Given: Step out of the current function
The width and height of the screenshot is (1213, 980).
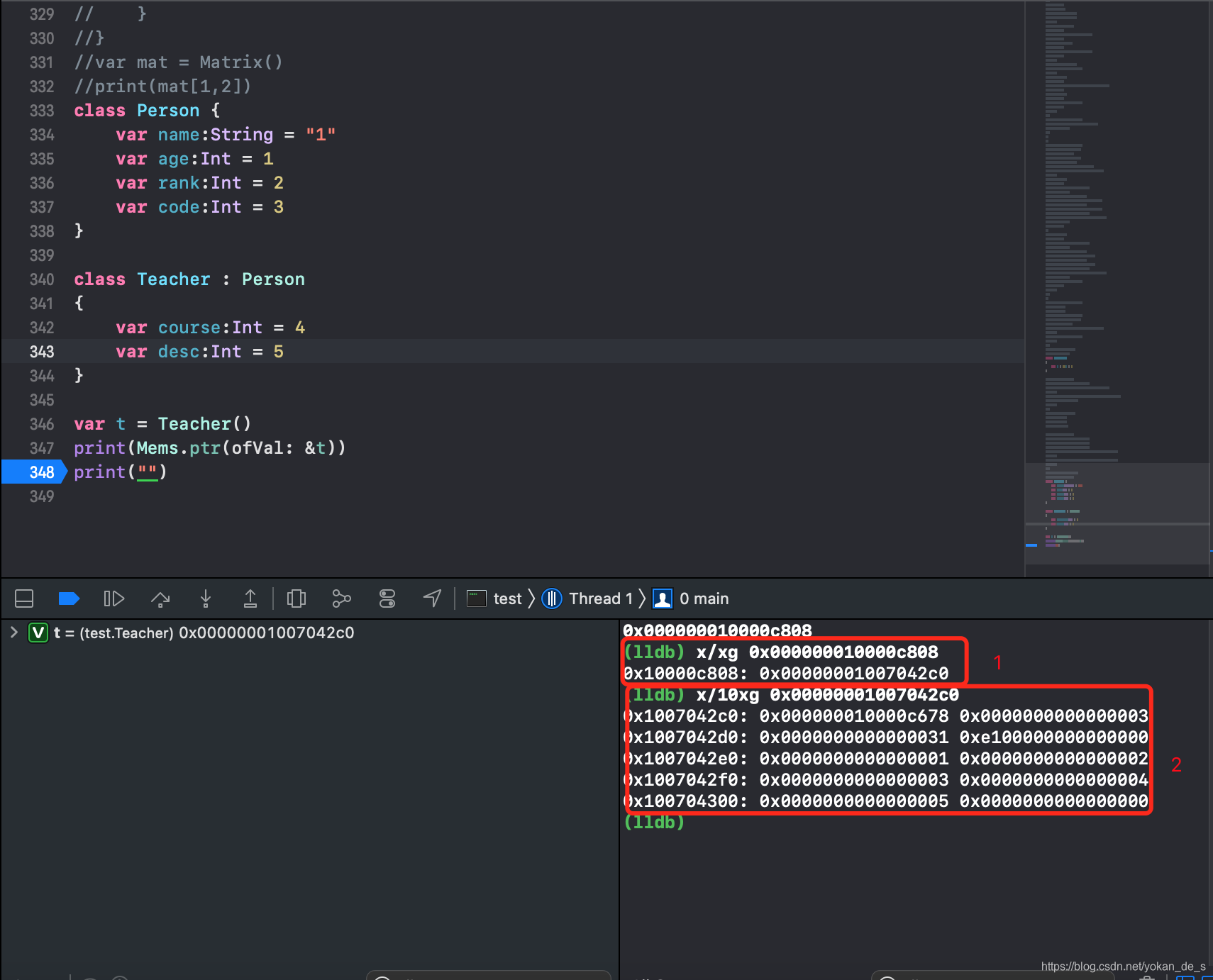Looking at the screenshot, I should (x=250, y=598).
